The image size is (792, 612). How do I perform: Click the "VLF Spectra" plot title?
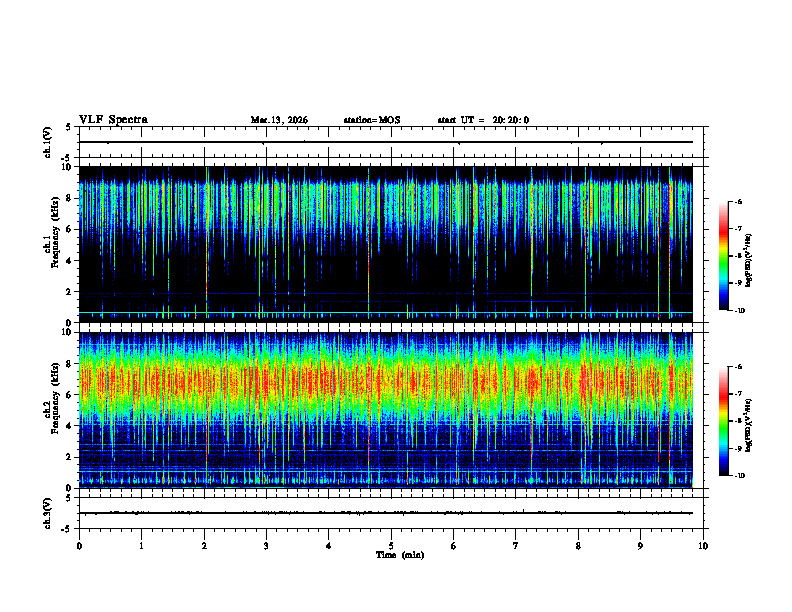pos(113,120)
